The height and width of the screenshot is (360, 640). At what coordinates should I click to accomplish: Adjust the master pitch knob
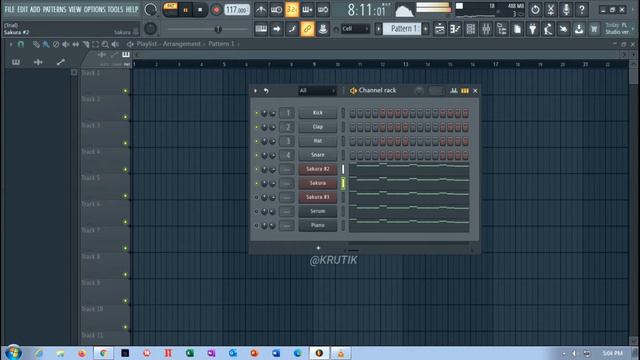click(x=150, y=29)
